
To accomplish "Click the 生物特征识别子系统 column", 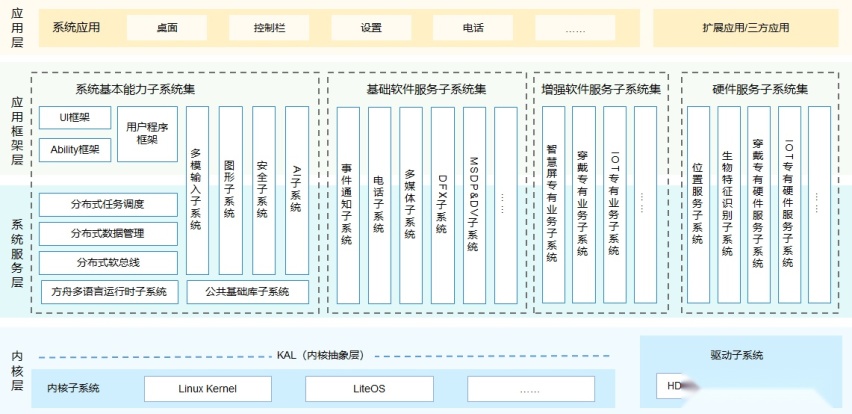I will tap(729, 205).
